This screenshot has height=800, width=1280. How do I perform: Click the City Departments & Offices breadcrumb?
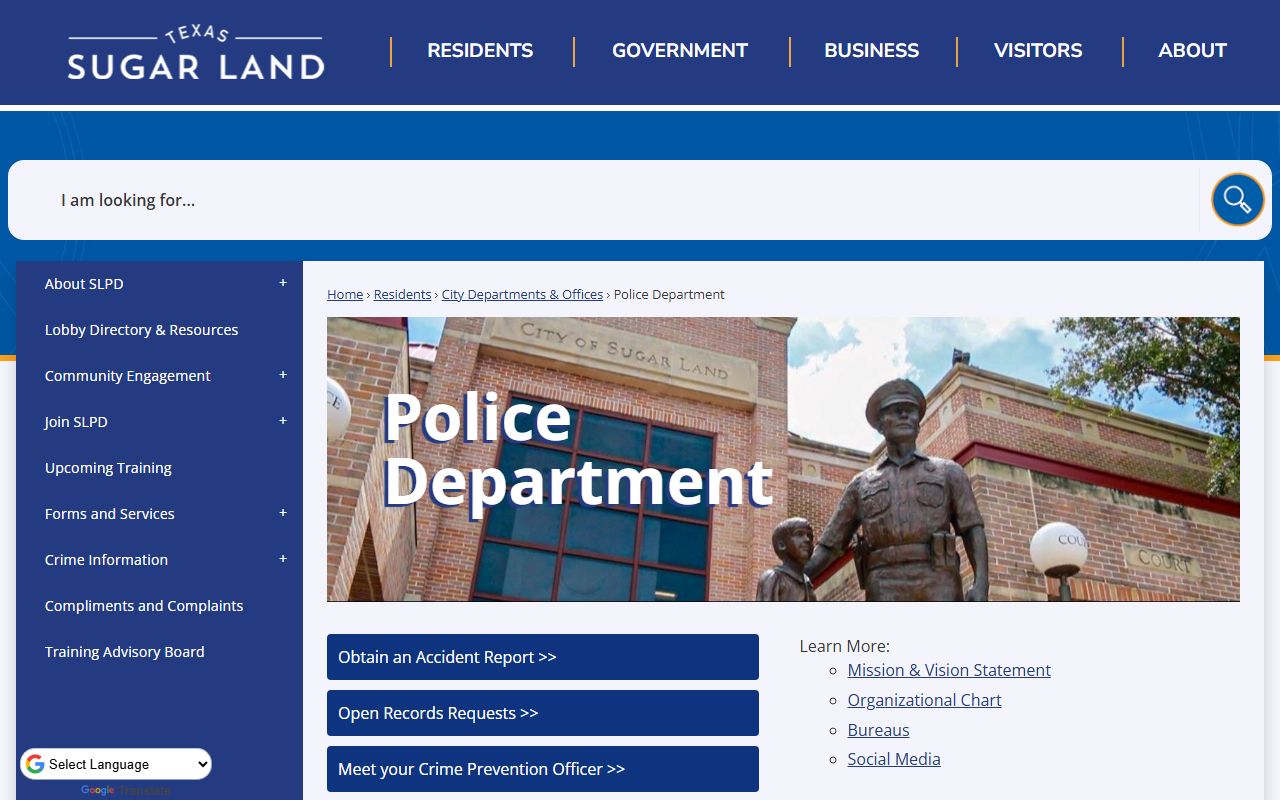click(522, 294)
